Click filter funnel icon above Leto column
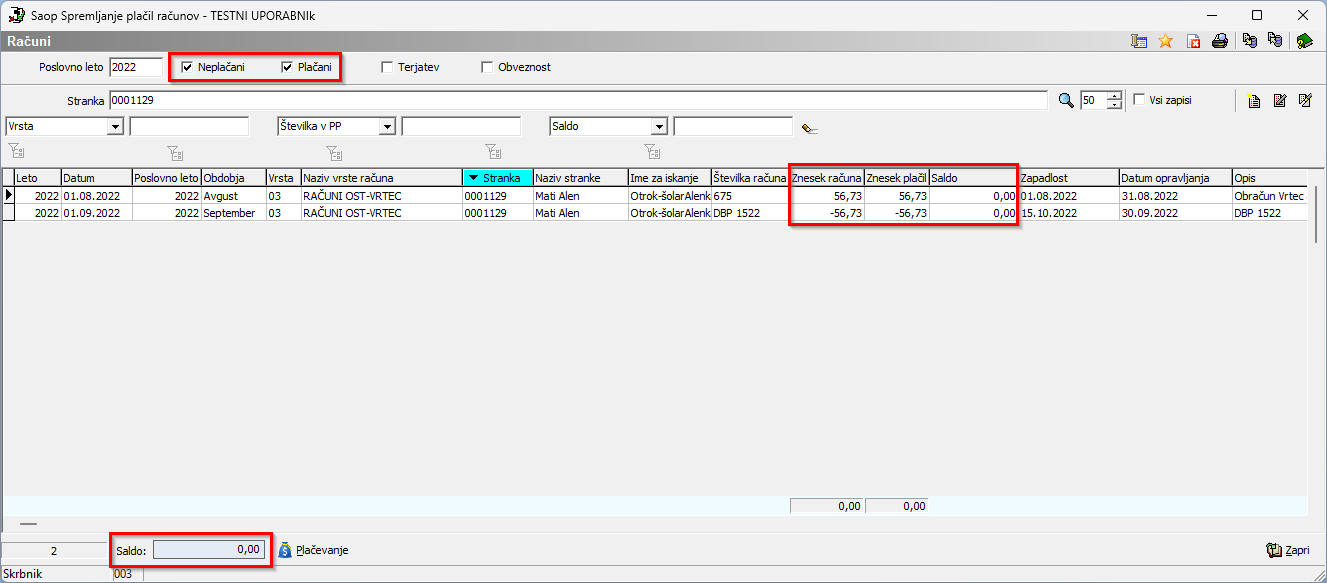The height and width of the screenshot is (583, 1327). click(x=16, y=152)
